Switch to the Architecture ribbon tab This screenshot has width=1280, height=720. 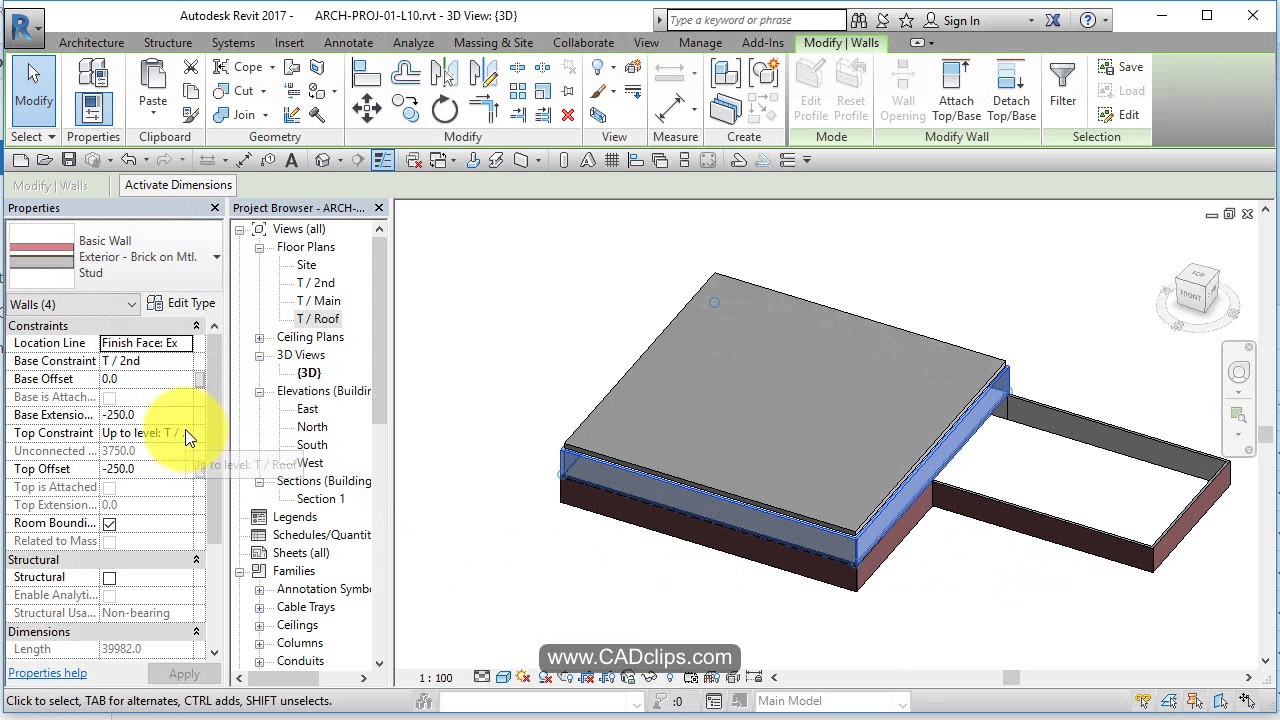91,42
